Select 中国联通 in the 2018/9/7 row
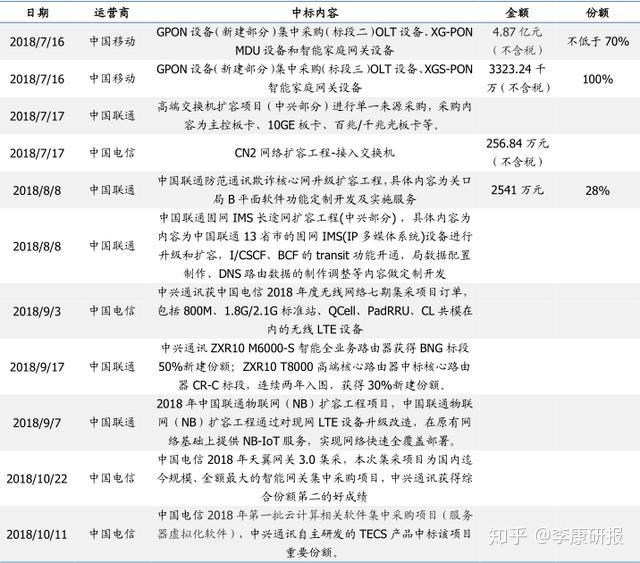This screenshot has width=640, height=563. (x=112, y=422)
